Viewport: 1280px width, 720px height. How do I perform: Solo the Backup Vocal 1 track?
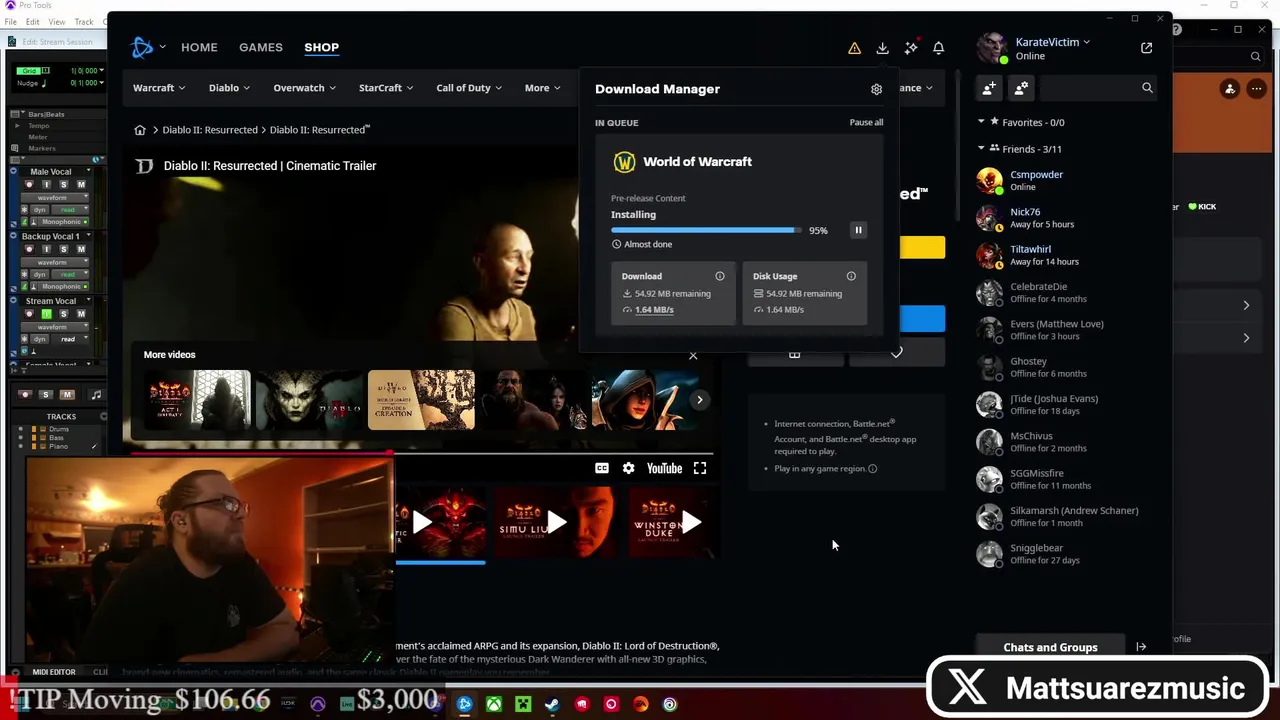[64, 249]
